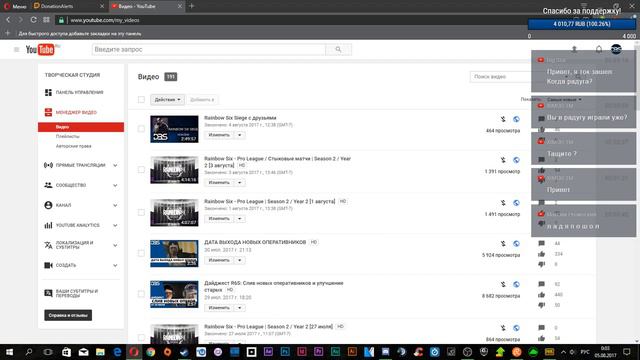Image resolution: width=640 pixels, height=360 pixels.
Task: Open Windows Start menu
Action: coord(9,352)
